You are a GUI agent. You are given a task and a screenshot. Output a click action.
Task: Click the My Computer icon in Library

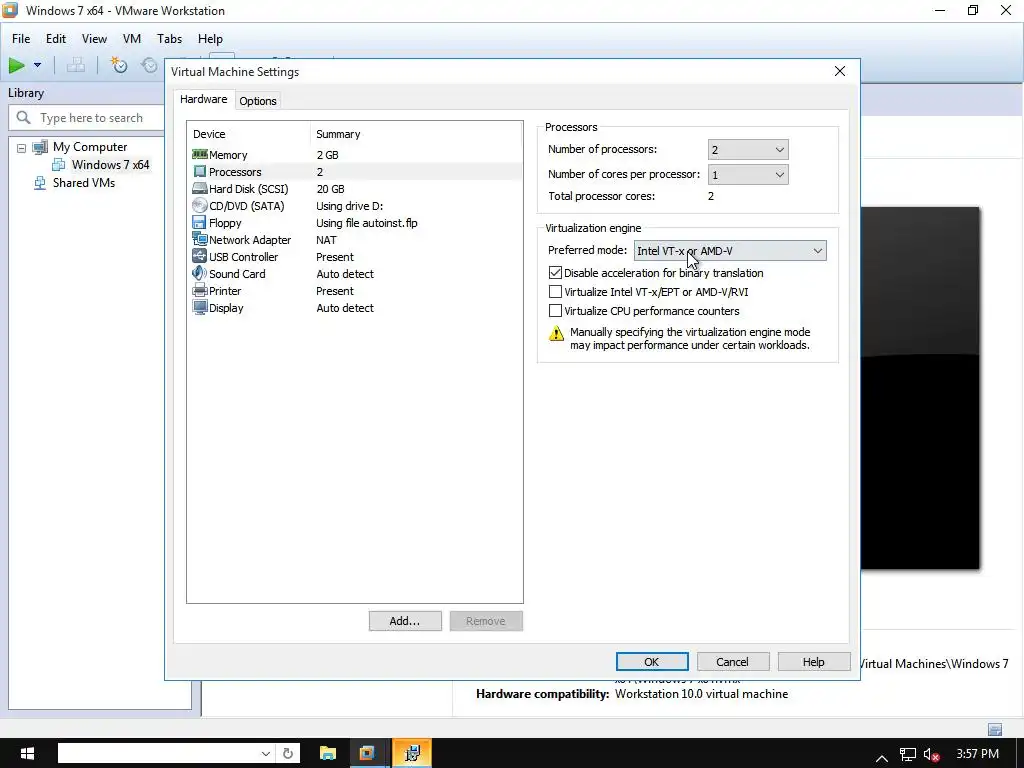pos(40,147)
